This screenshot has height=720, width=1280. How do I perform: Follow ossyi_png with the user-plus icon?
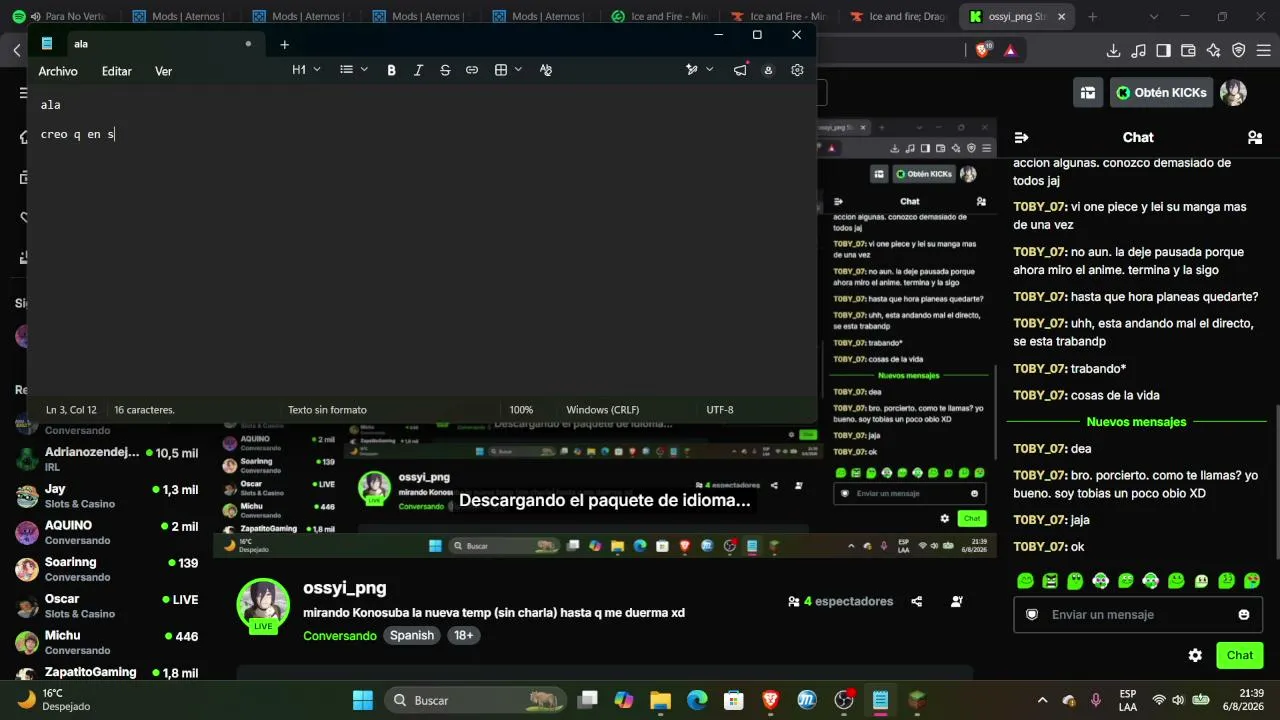pos(957,601)
